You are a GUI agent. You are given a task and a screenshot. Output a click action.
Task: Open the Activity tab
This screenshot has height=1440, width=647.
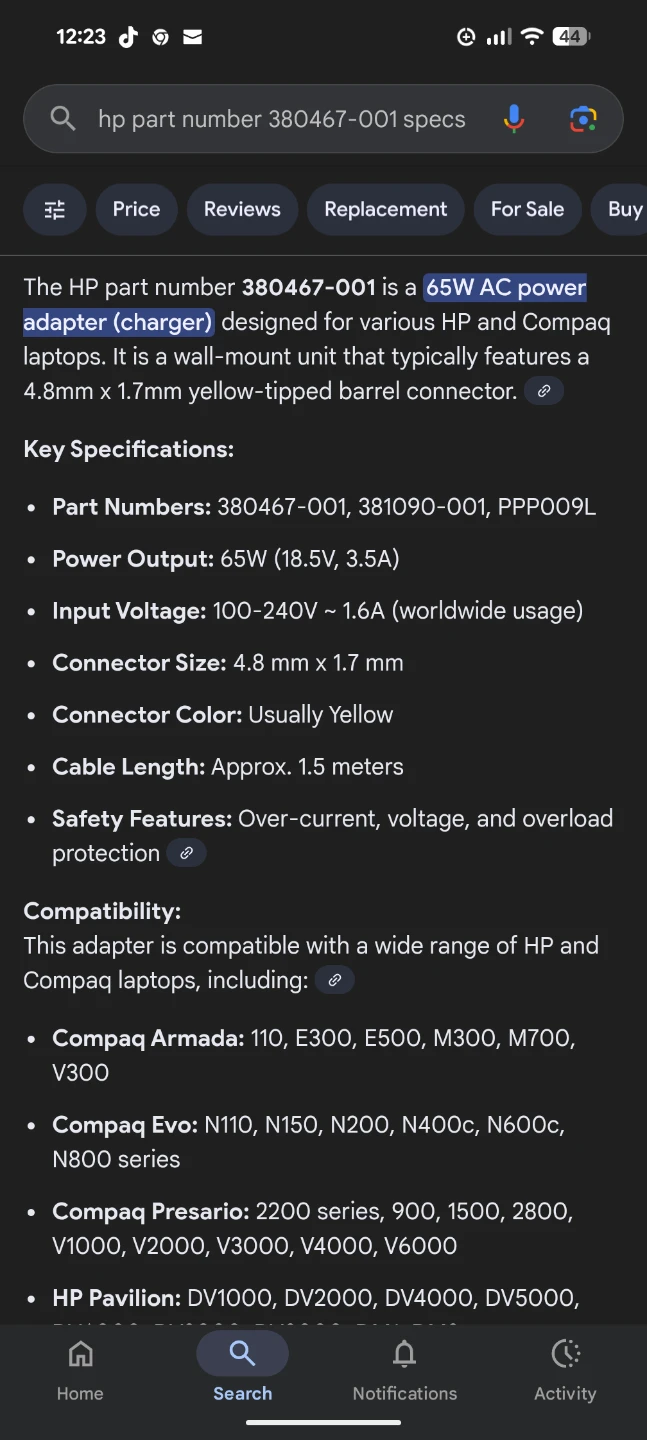point(565,1371)
